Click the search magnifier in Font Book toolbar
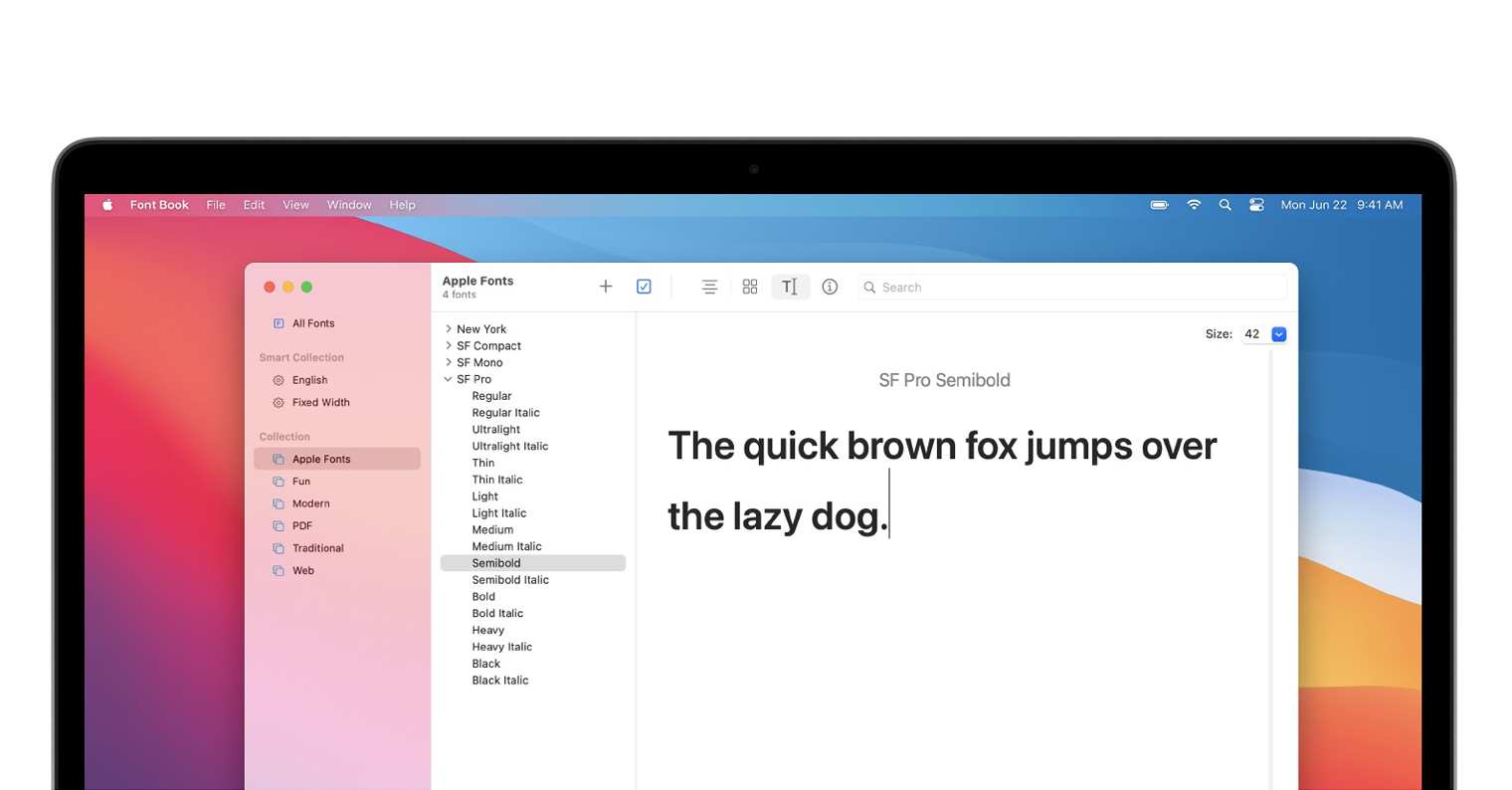The width and height of the screenshot is (1512, 790). point(869,288)
